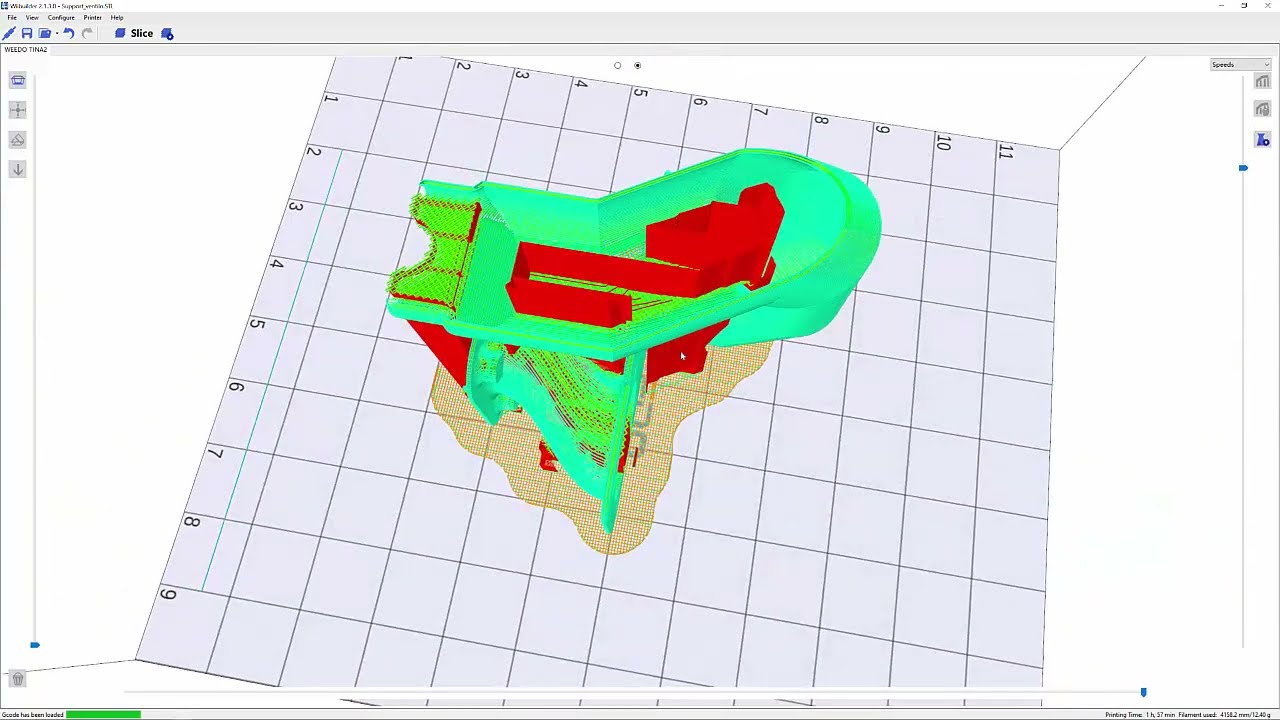Screen dimensions: 1280x720
Task: Open the Configure menu
Action: (x=61, y=17)
